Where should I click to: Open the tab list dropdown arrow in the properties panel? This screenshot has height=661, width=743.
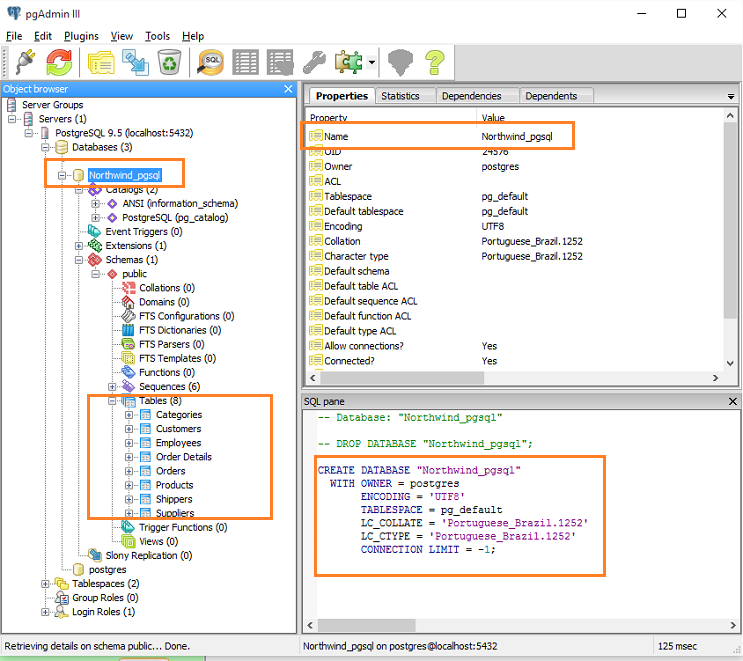731,97
